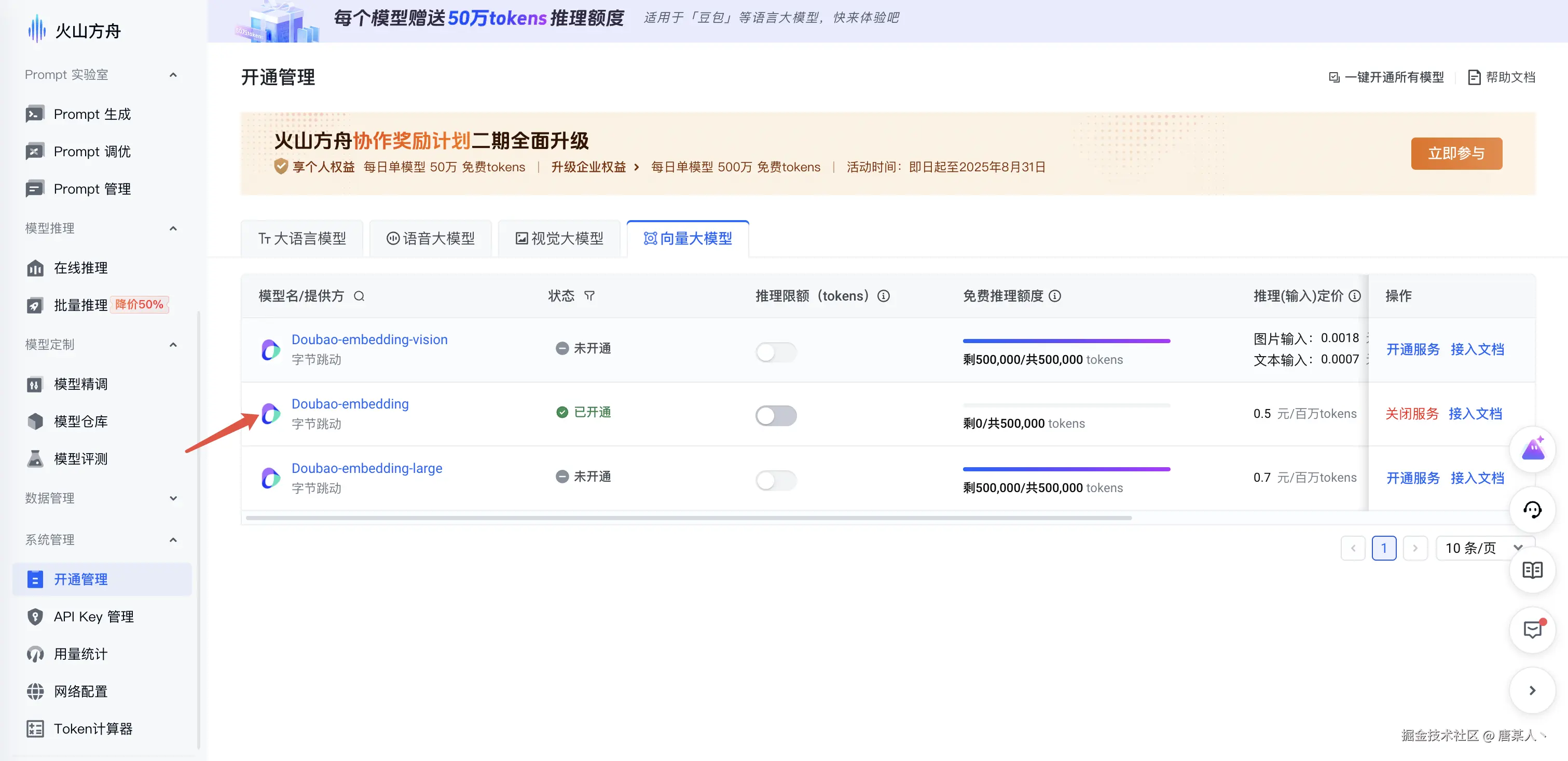Click the filter icon next to 状态
The width and height of the screenshot is (1568, 761).
tap(589, 296)
